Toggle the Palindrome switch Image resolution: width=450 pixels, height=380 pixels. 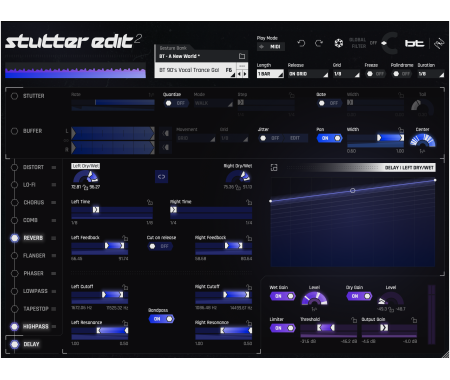click(401, 74)
